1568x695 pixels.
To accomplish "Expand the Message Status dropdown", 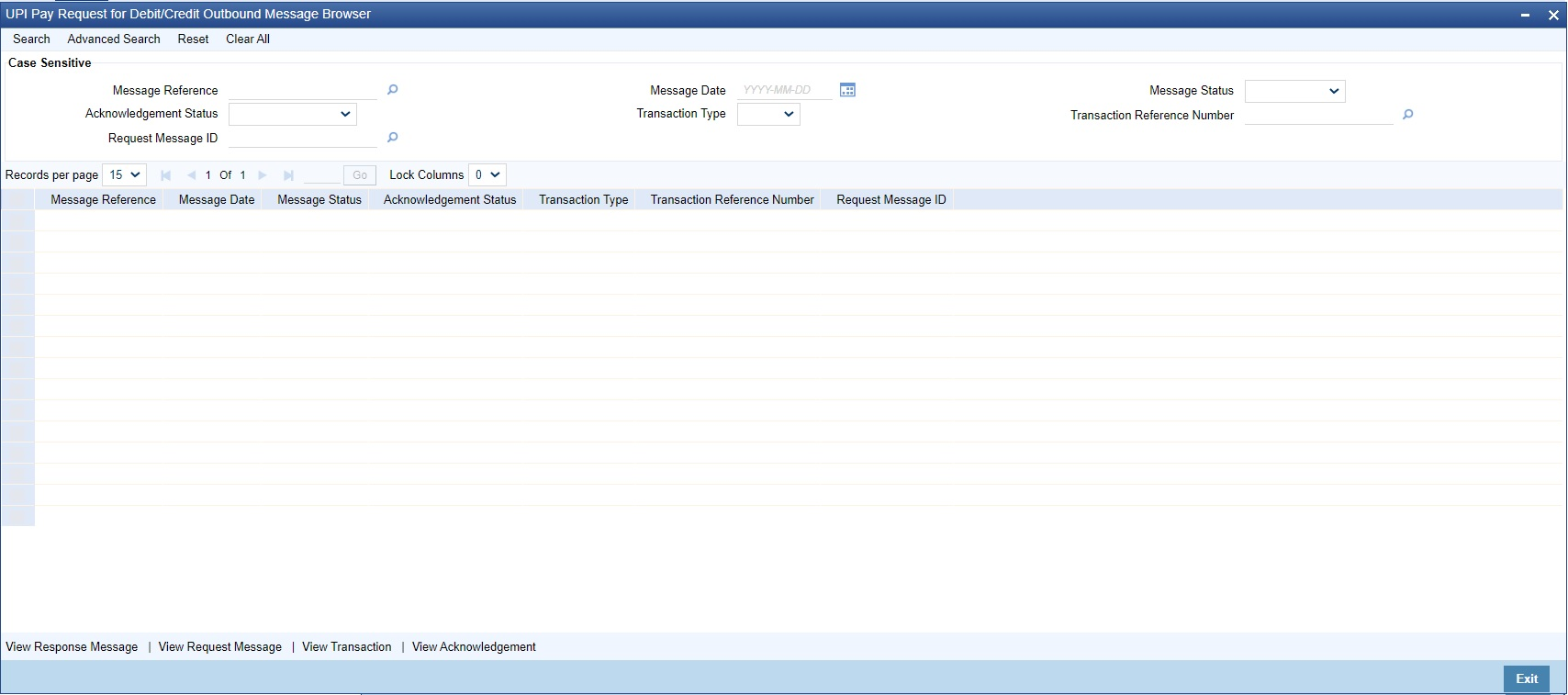I will 1294,91.
